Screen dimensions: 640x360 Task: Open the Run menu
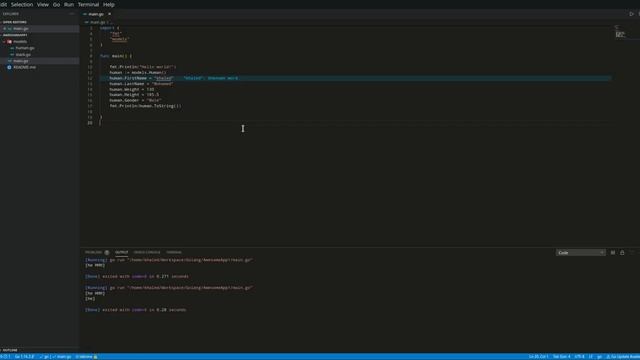69,4
